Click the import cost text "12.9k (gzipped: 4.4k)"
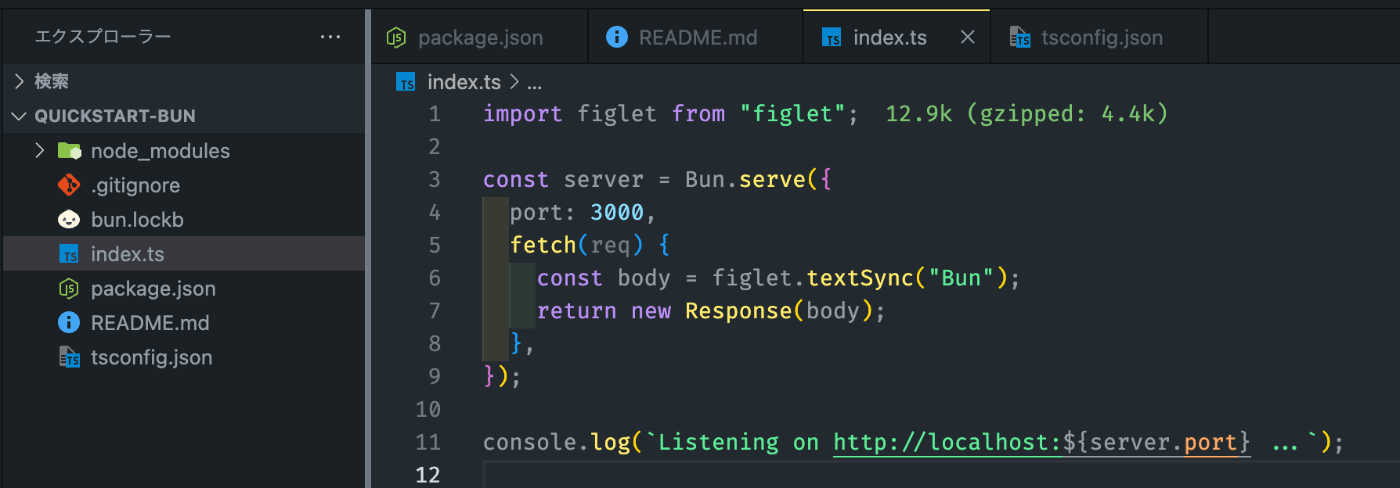This screenshot has width=1400, height=488. point(1027,114)
